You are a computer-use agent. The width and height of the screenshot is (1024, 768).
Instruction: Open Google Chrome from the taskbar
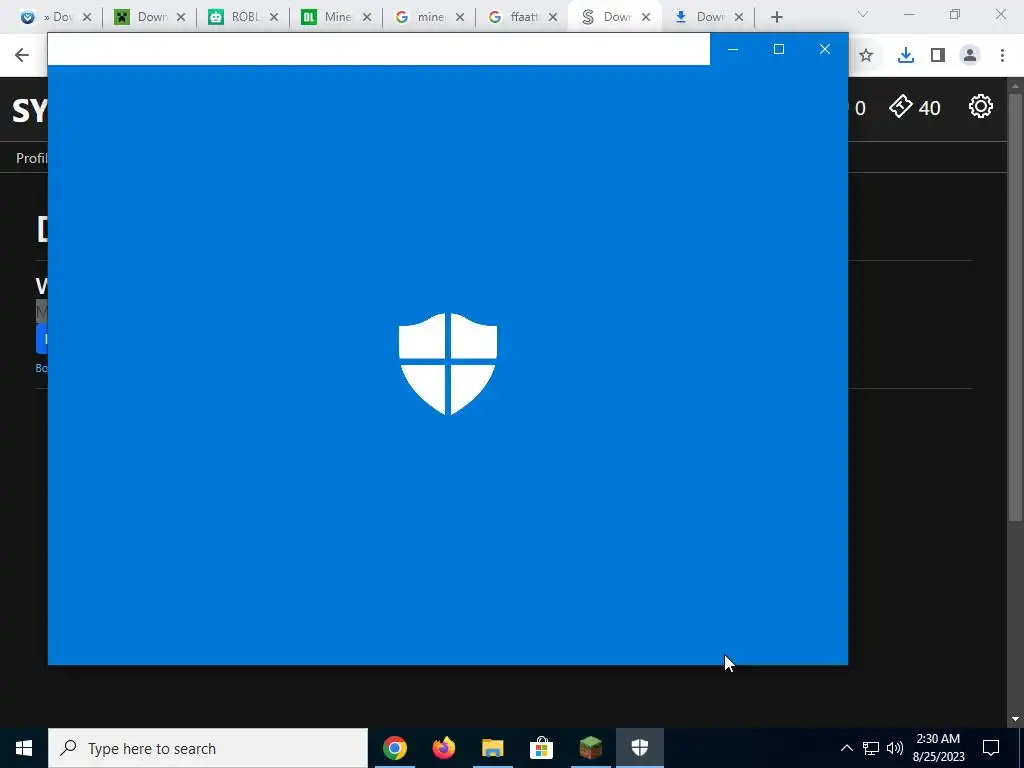click(394, 748)
